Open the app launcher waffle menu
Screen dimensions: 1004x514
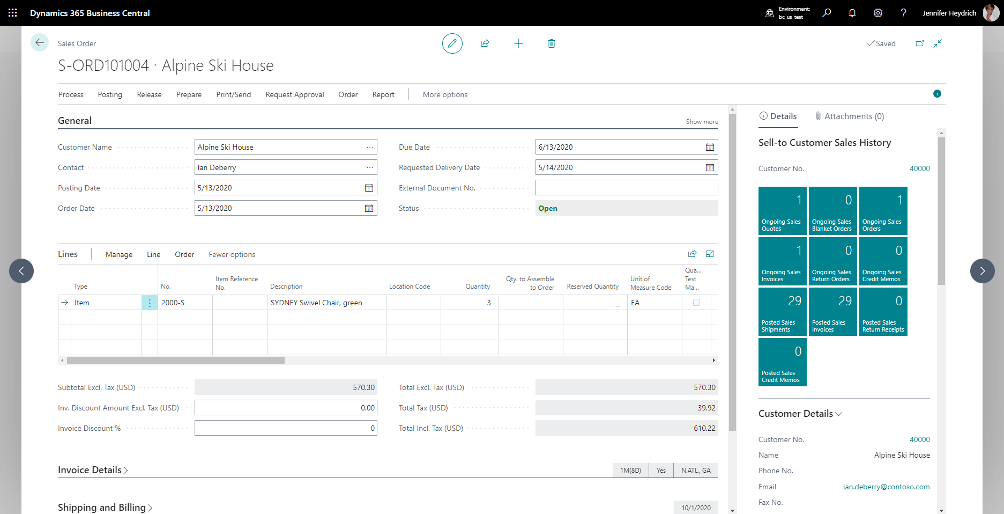(13, 13)
